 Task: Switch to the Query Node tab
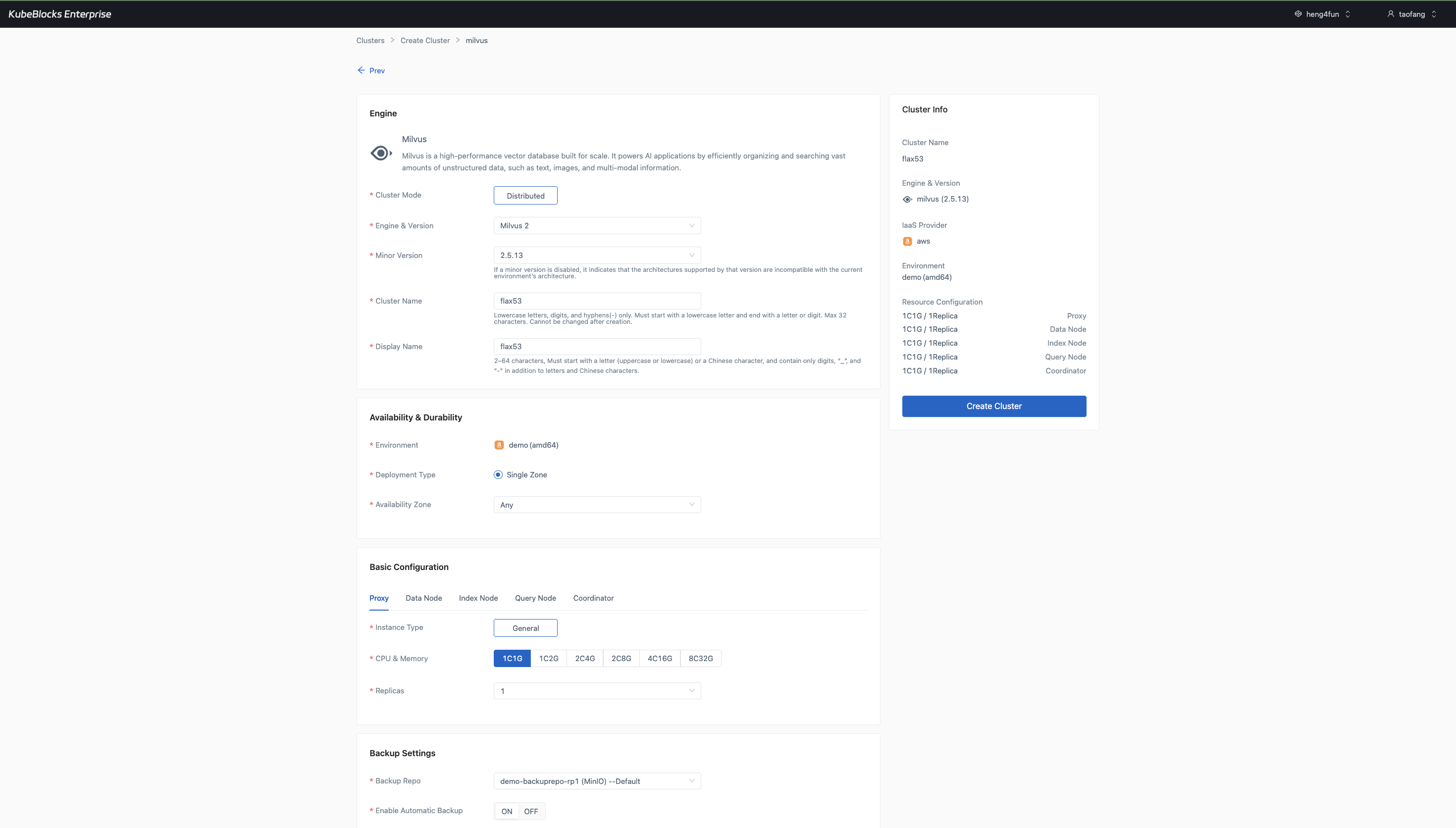(535, 598)
